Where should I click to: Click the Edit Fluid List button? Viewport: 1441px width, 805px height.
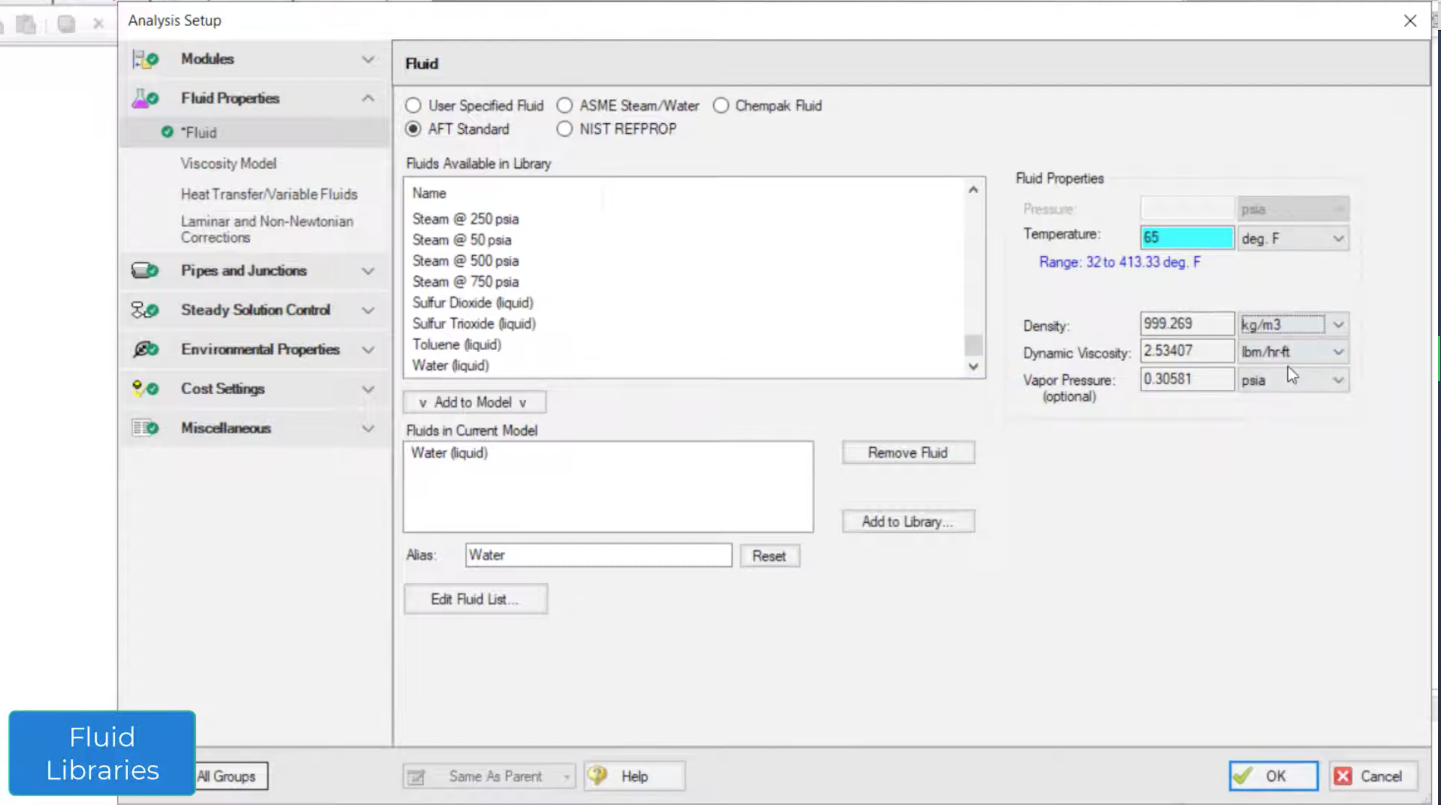point(475,599)
